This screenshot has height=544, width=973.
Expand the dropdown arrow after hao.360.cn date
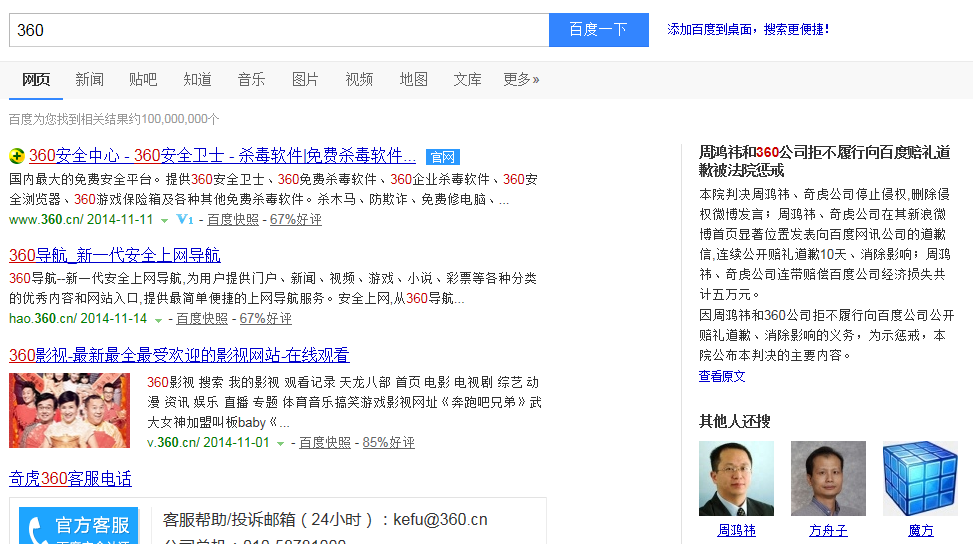[158, 320]
